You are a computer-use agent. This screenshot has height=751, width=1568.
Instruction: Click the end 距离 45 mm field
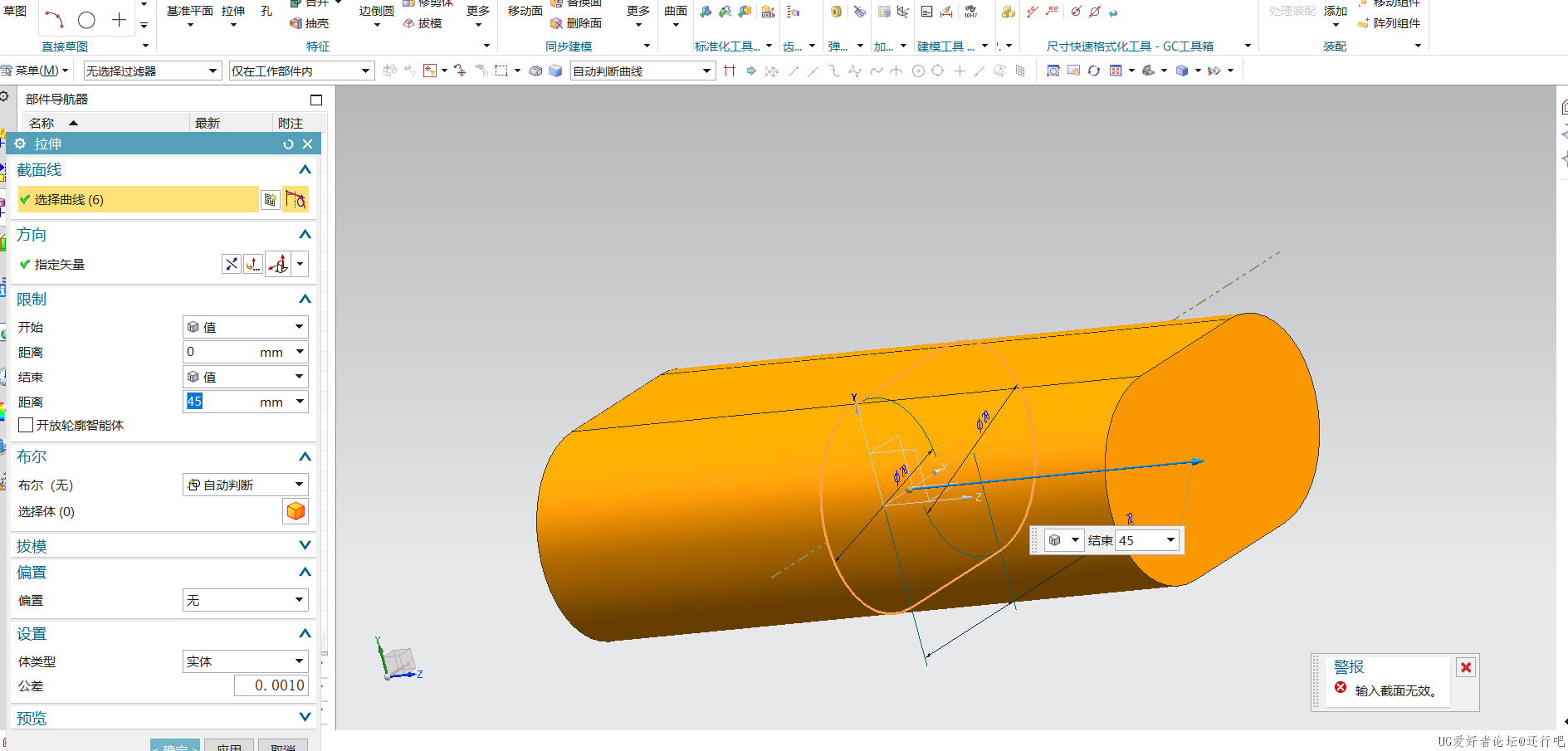click(246, 402)
